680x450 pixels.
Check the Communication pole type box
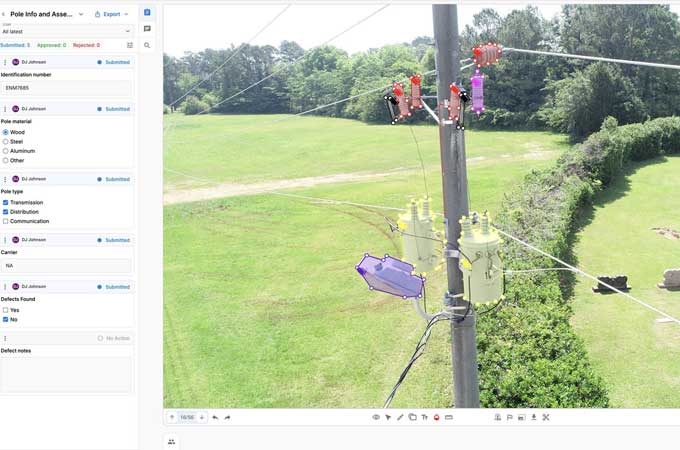click(x=6, y=221)
